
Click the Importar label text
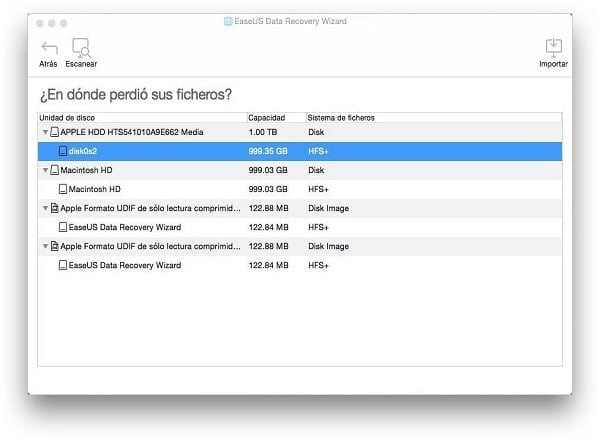coord(553,64)
